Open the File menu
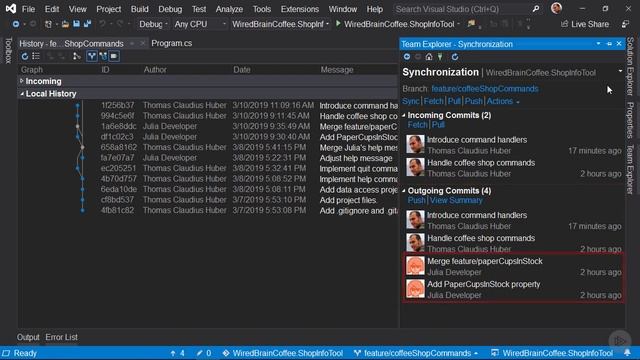This screenshot has height=360, width=640. [x=28, y=9]
